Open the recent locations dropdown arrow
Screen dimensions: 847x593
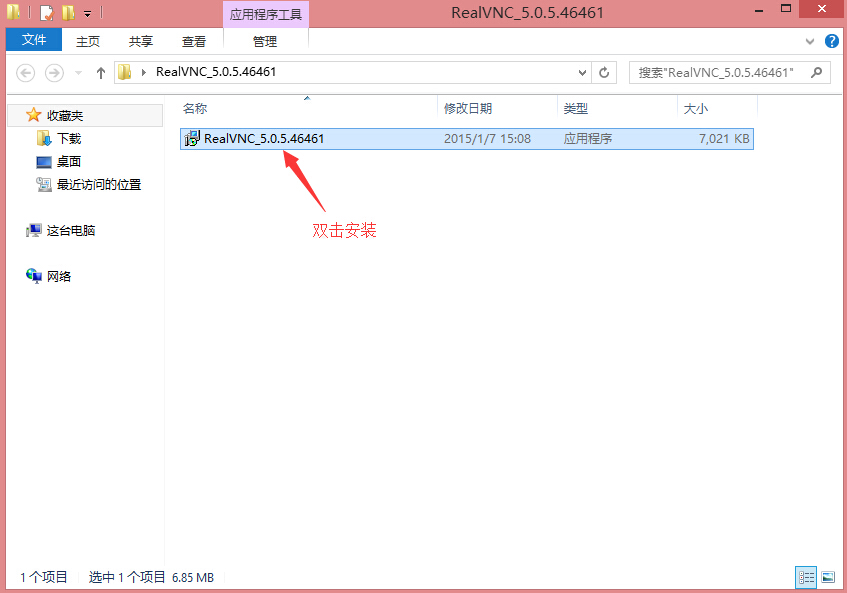78,73
